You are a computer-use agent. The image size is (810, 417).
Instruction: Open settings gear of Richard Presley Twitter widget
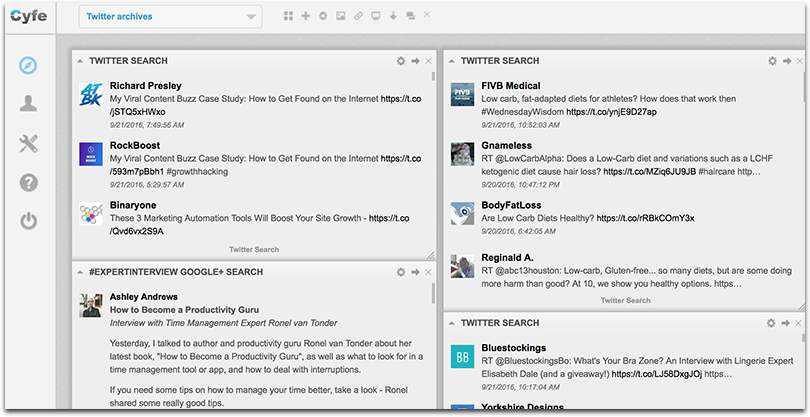[x=401, y=61]
